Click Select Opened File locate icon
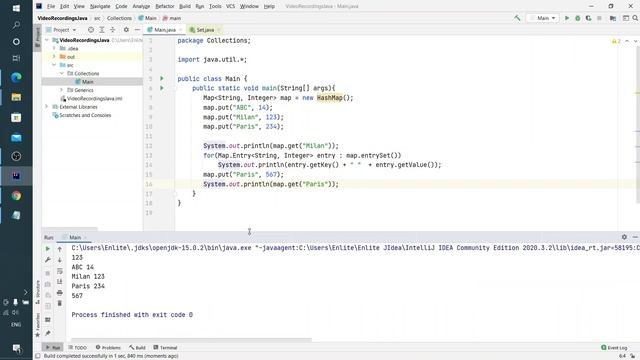 tap(91, 30)
